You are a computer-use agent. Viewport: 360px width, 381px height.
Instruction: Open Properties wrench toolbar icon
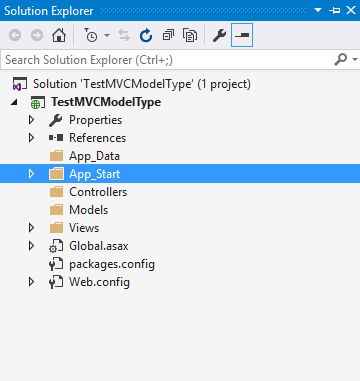coord(219,35)
